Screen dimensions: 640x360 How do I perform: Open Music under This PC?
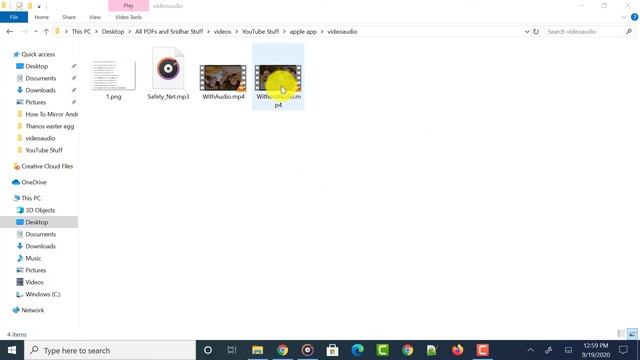(33, 258)
